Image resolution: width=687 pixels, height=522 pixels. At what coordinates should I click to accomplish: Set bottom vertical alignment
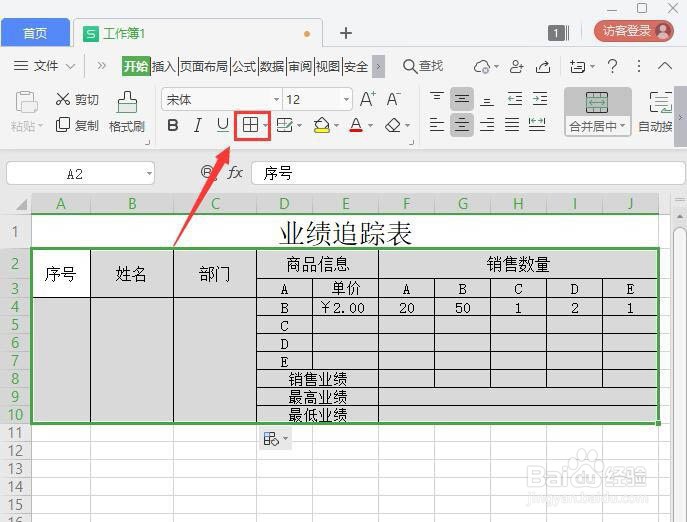pyautogui.click(x=487, y=100)
